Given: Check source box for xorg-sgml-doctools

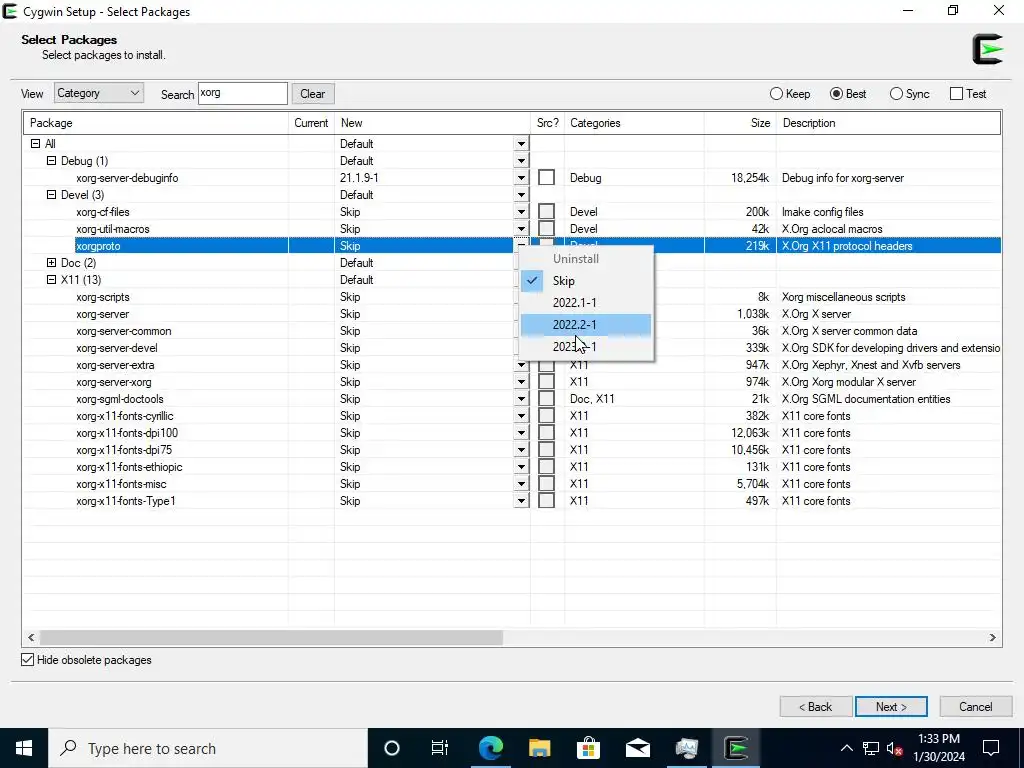Looking at the screenshot, I should point(547,398).
